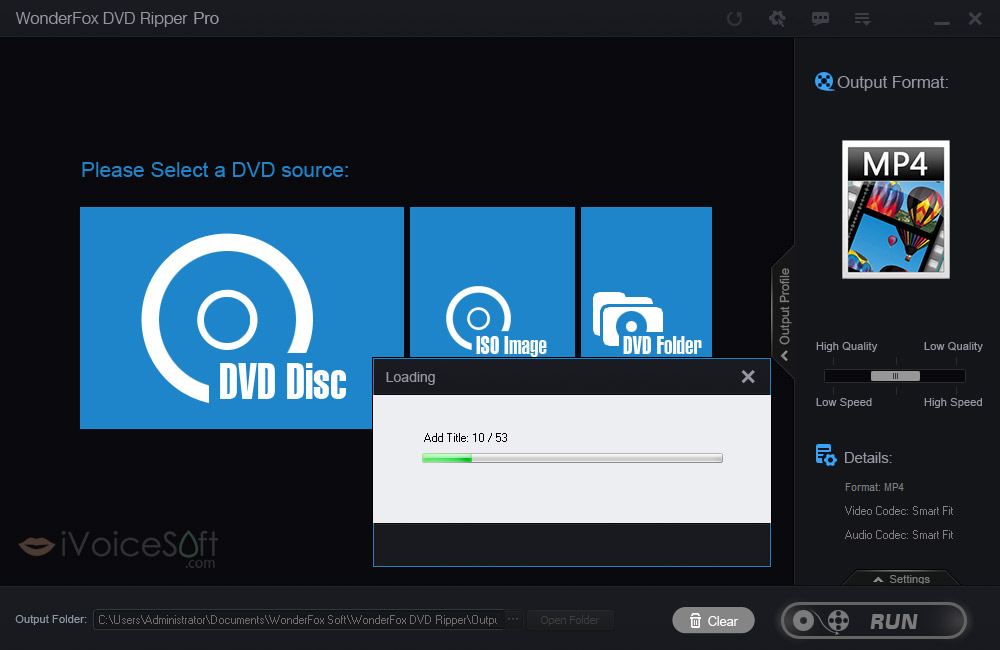The height and width of the screenshot is (650, 1000).
Task: Clear the title list
Action: (713, 621)
